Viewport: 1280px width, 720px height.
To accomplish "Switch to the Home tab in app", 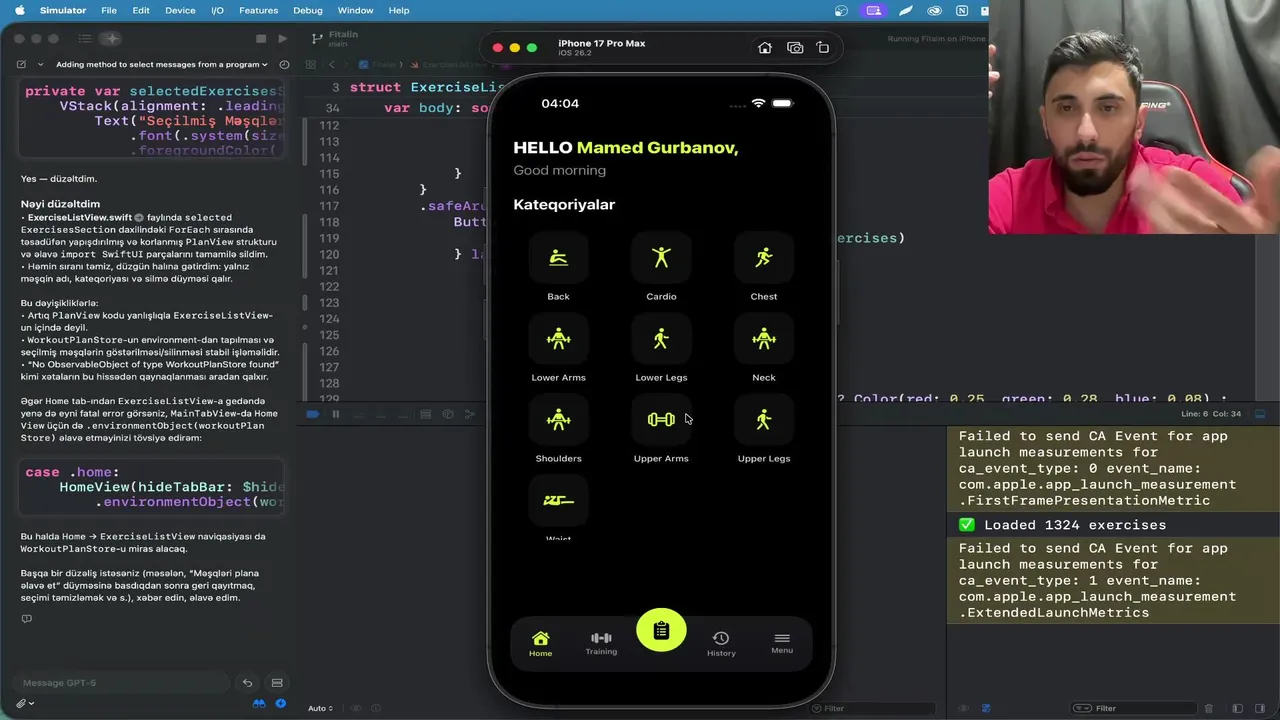I will [540, 644].
